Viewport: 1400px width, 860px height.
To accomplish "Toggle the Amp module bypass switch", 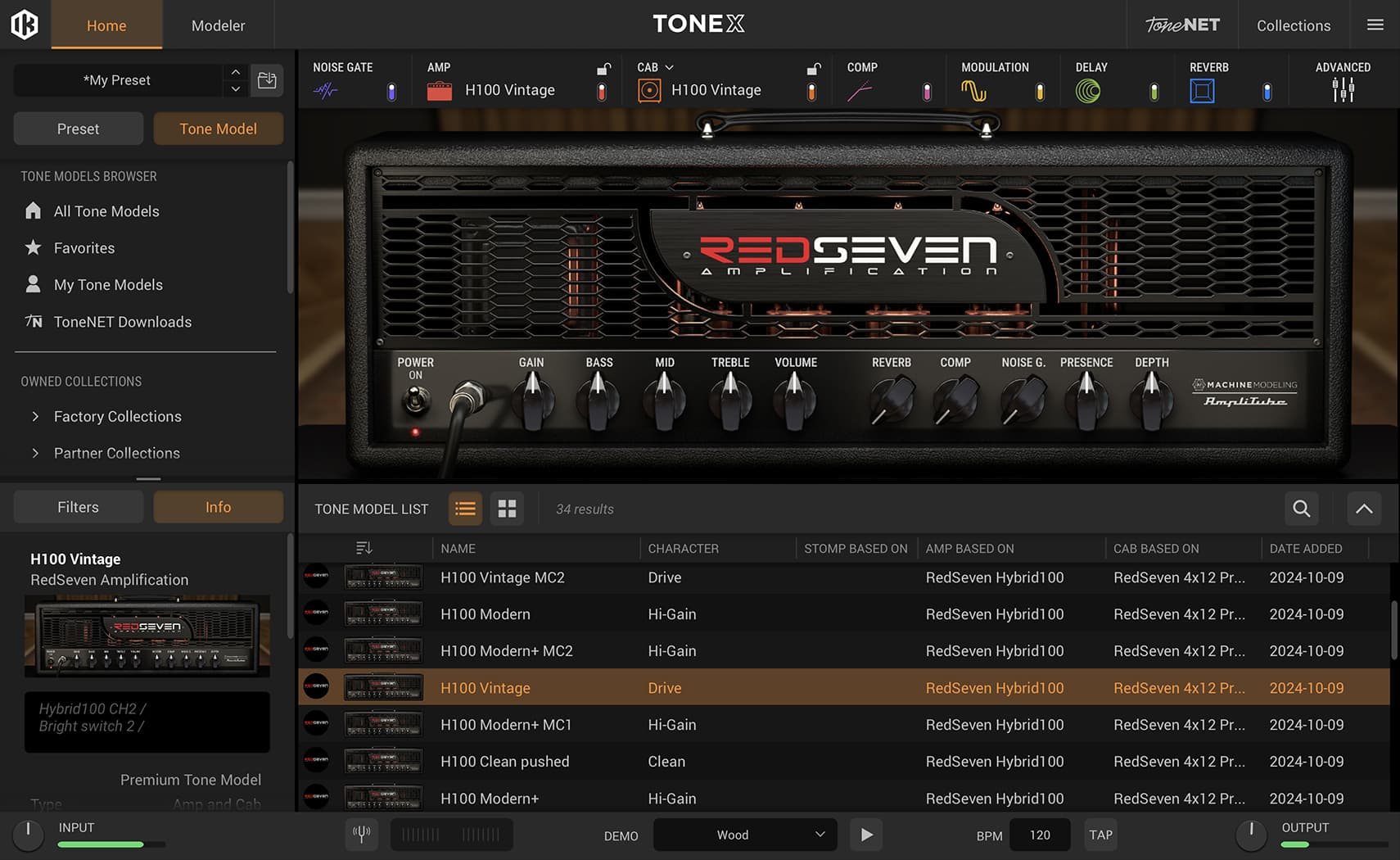I will tap(602, 92).
